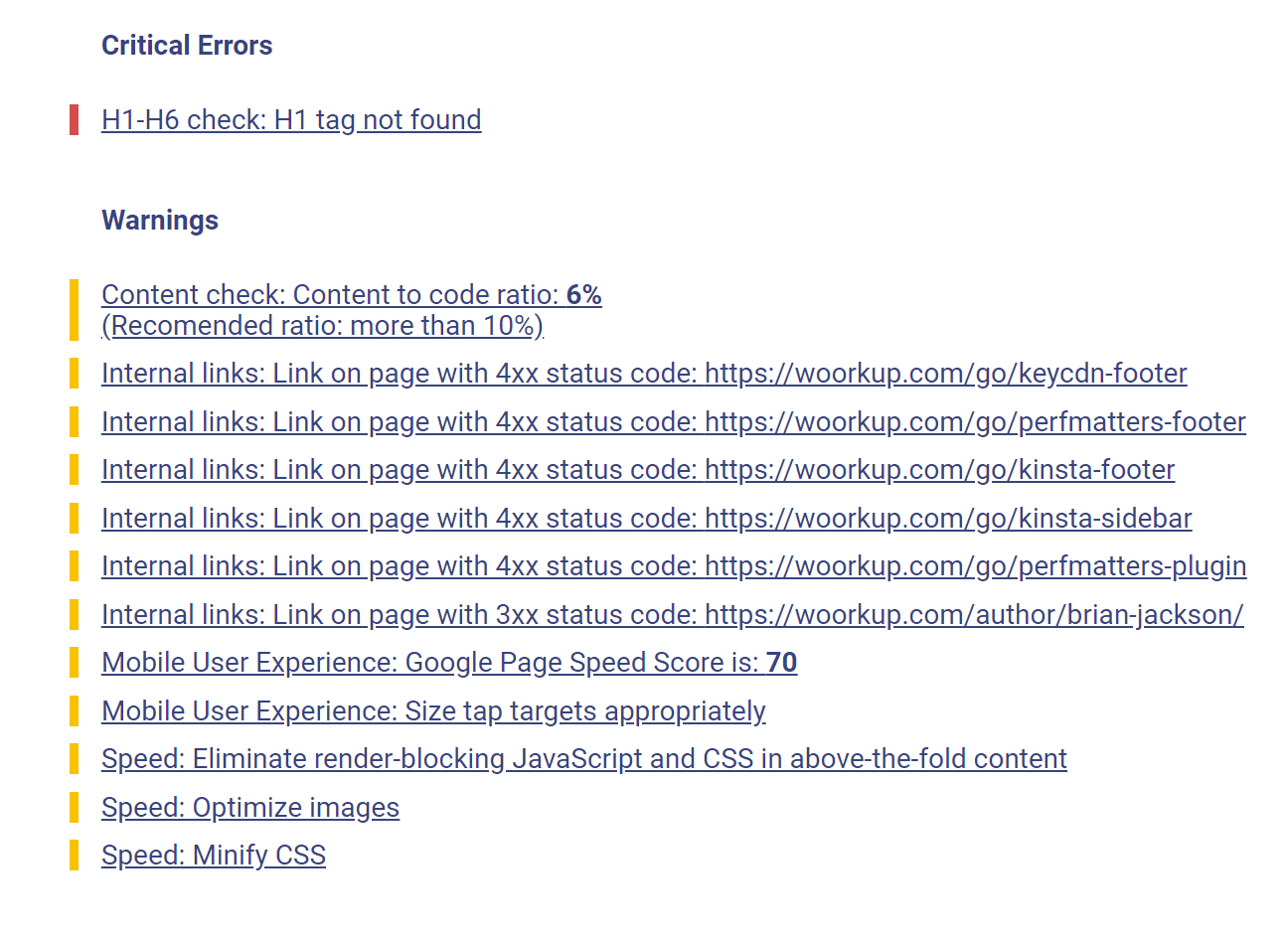The height and width of the screenshot is (939, 1288).
Task: Open the H1 tag not found error
Action: [x=291, y=120]
